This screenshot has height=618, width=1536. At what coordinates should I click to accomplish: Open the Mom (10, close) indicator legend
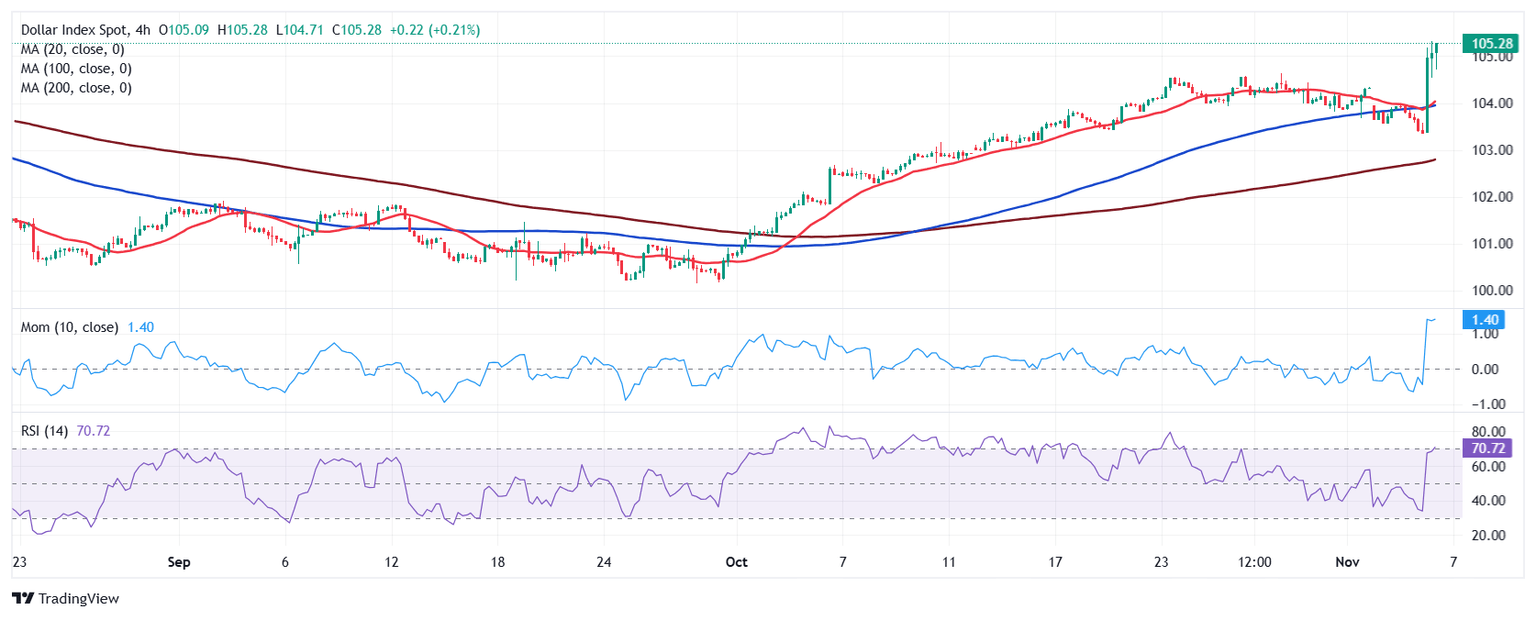tap(70, 327)
